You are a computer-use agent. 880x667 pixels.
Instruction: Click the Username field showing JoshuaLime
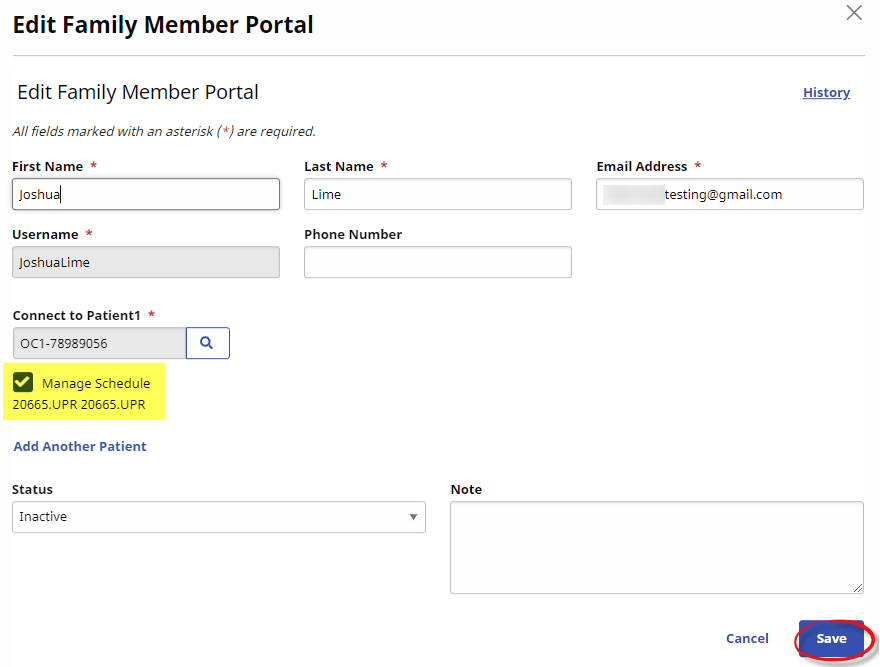click(146, 262)
